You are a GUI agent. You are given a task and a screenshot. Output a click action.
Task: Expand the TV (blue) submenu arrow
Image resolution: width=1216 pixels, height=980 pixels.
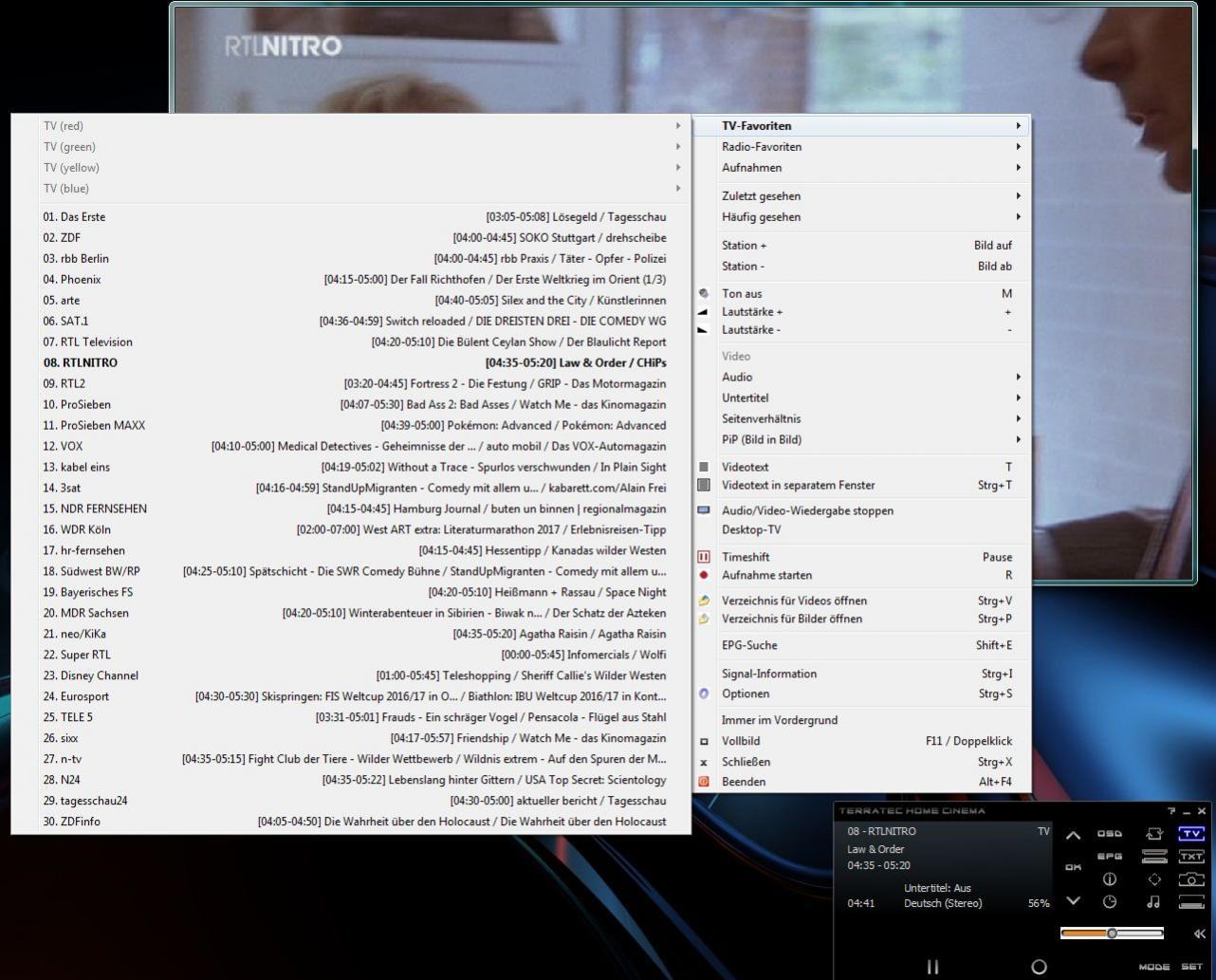(x=678, y=188)
